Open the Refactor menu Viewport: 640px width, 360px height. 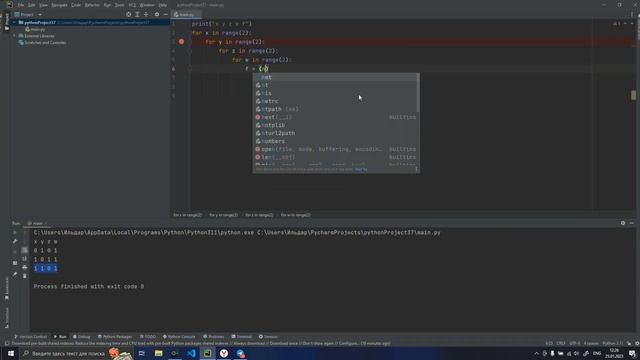(x=92, y=5)
